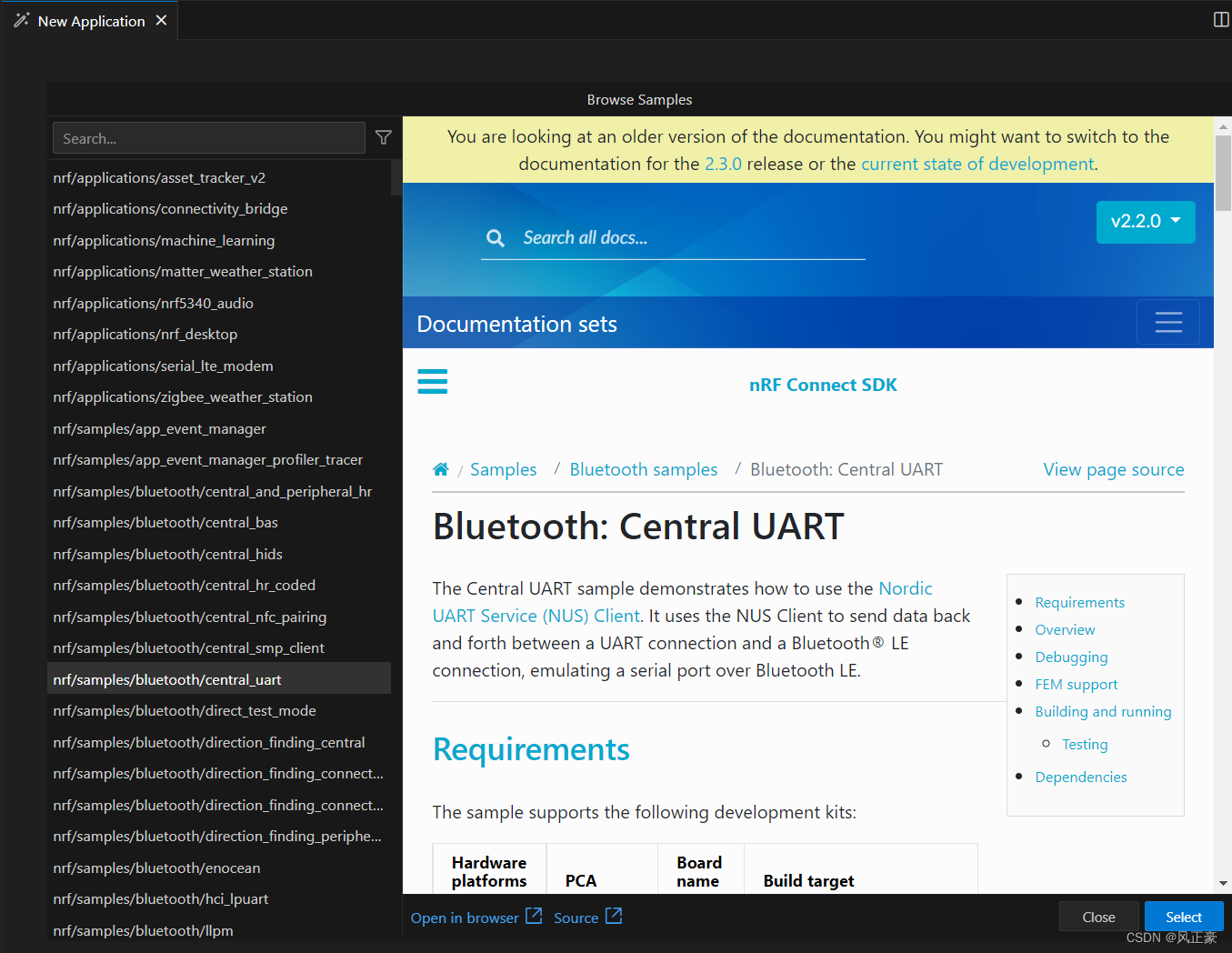Screen dimensions: 1232x953
Task: Select bluetooth/central_and_peripheral_hr sample
Action: 219,491
